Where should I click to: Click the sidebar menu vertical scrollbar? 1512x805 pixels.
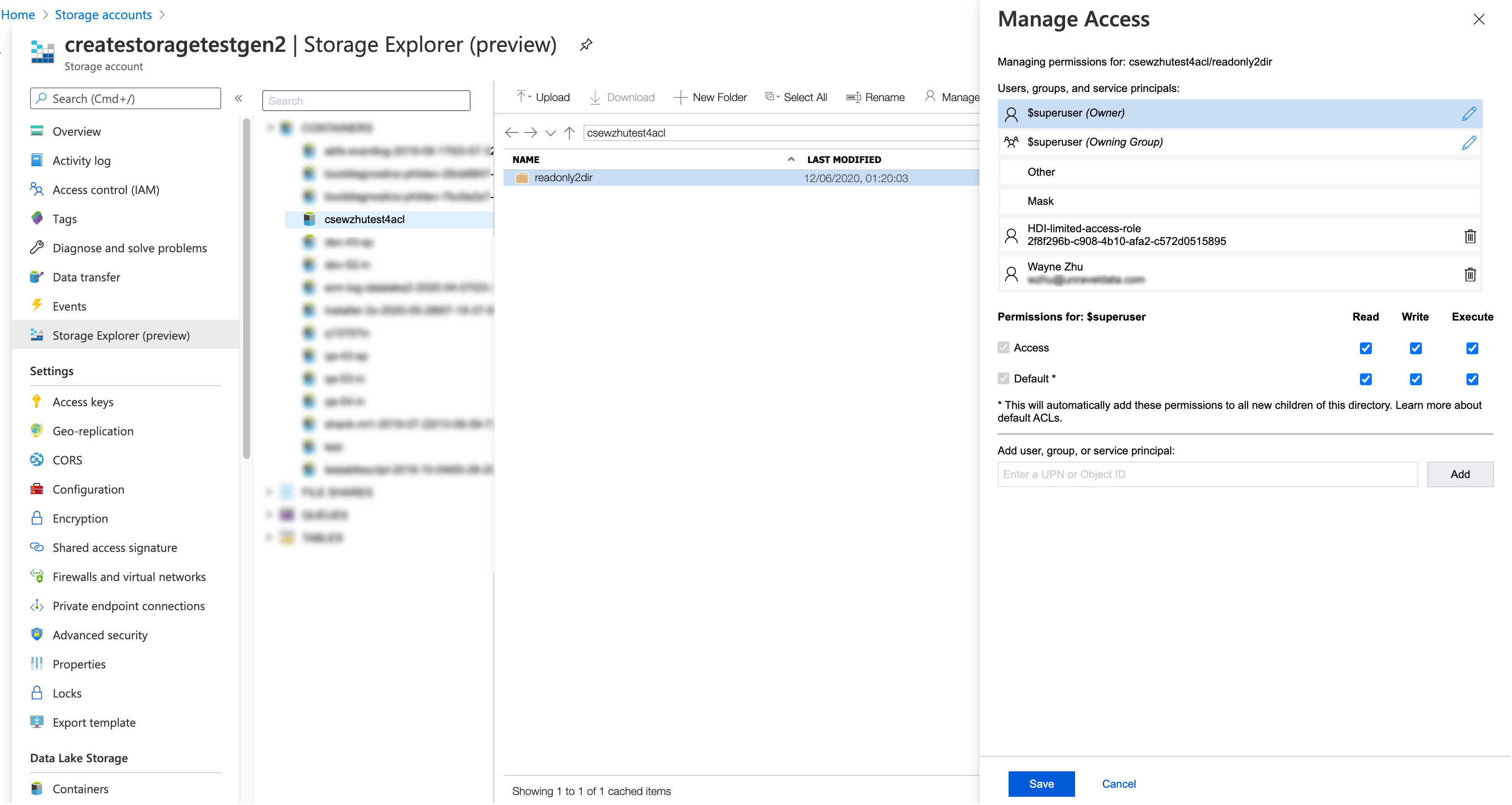coord(247,288)
